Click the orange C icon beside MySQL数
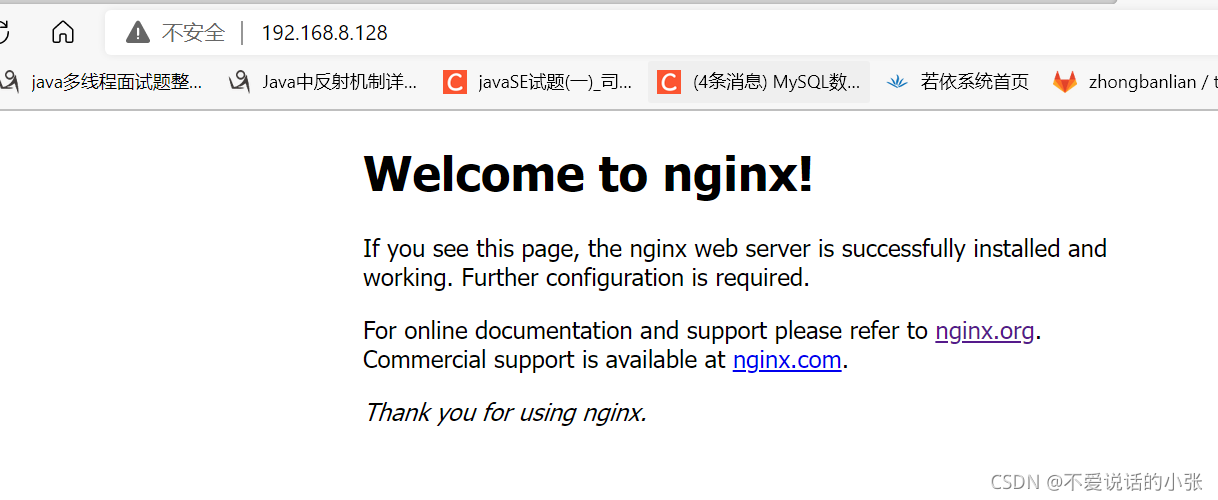 [669, 82]
